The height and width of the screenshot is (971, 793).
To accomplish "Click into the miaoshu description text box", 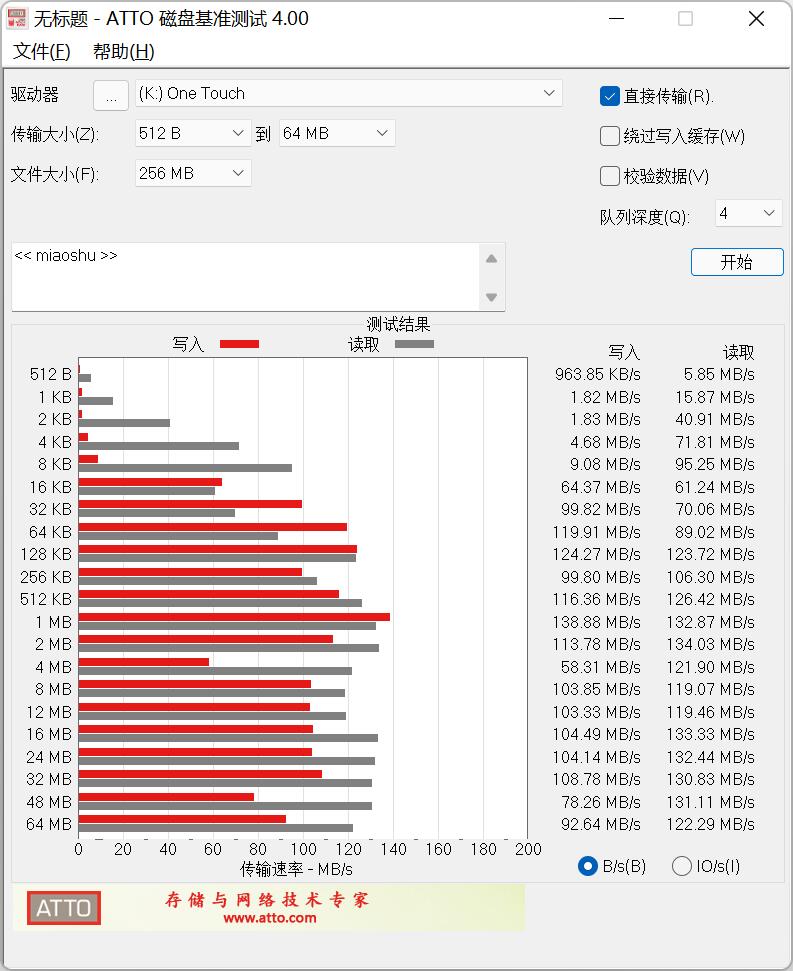I will coord(245,277).
